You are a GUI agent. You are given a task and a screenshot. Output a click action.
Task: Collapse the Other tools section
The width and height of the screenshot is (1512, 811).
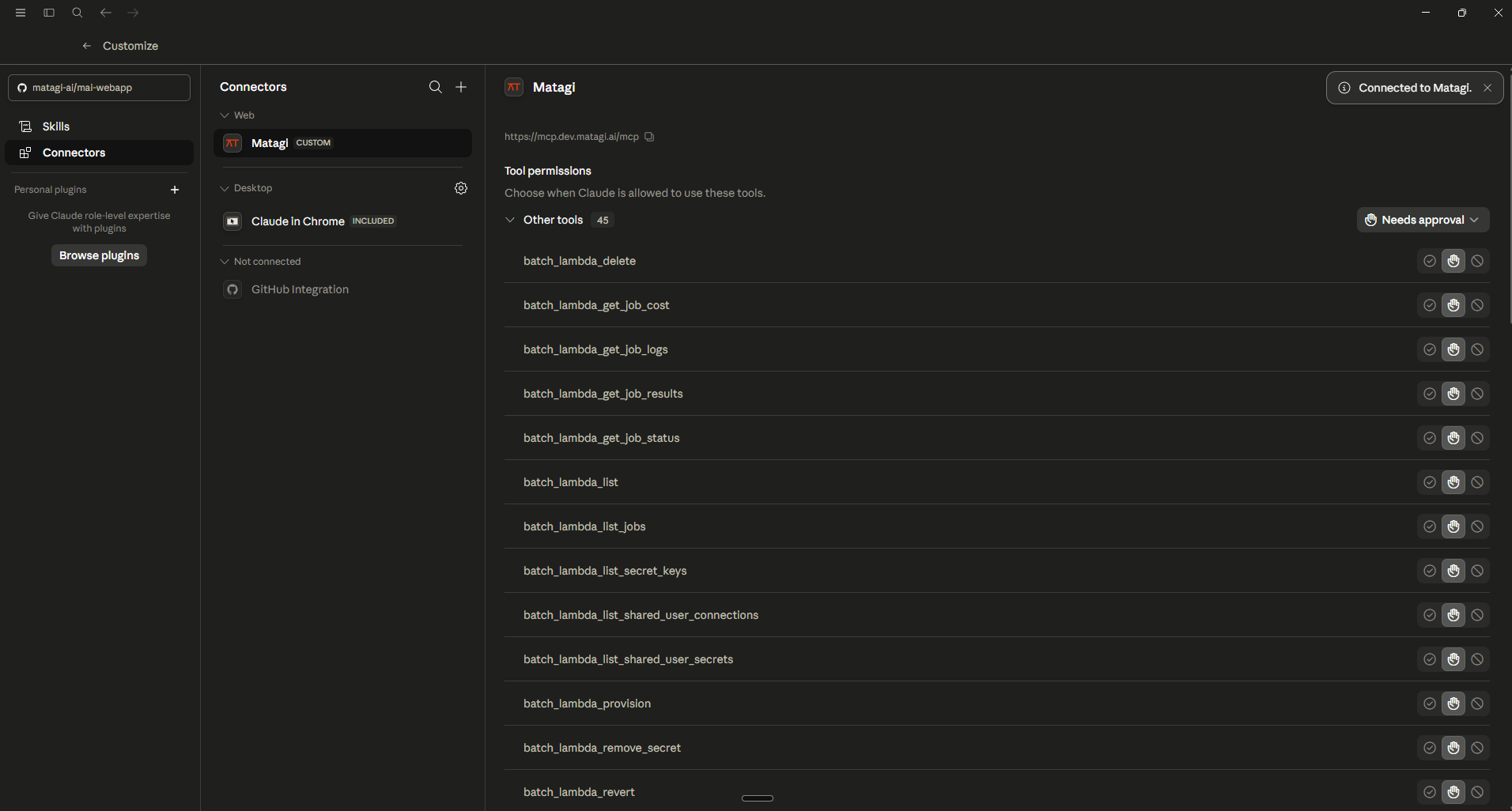(x=510, y=220)
